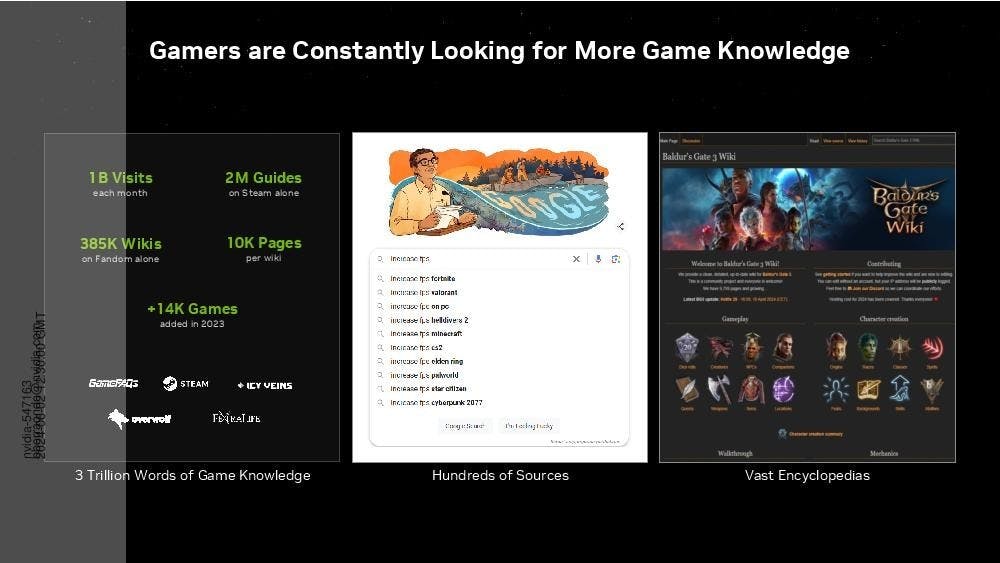The height and width of the screenshot is (563, 1000).
Task: Switch to the wiki Discussion tab
Action: click(x=691, y=141)
